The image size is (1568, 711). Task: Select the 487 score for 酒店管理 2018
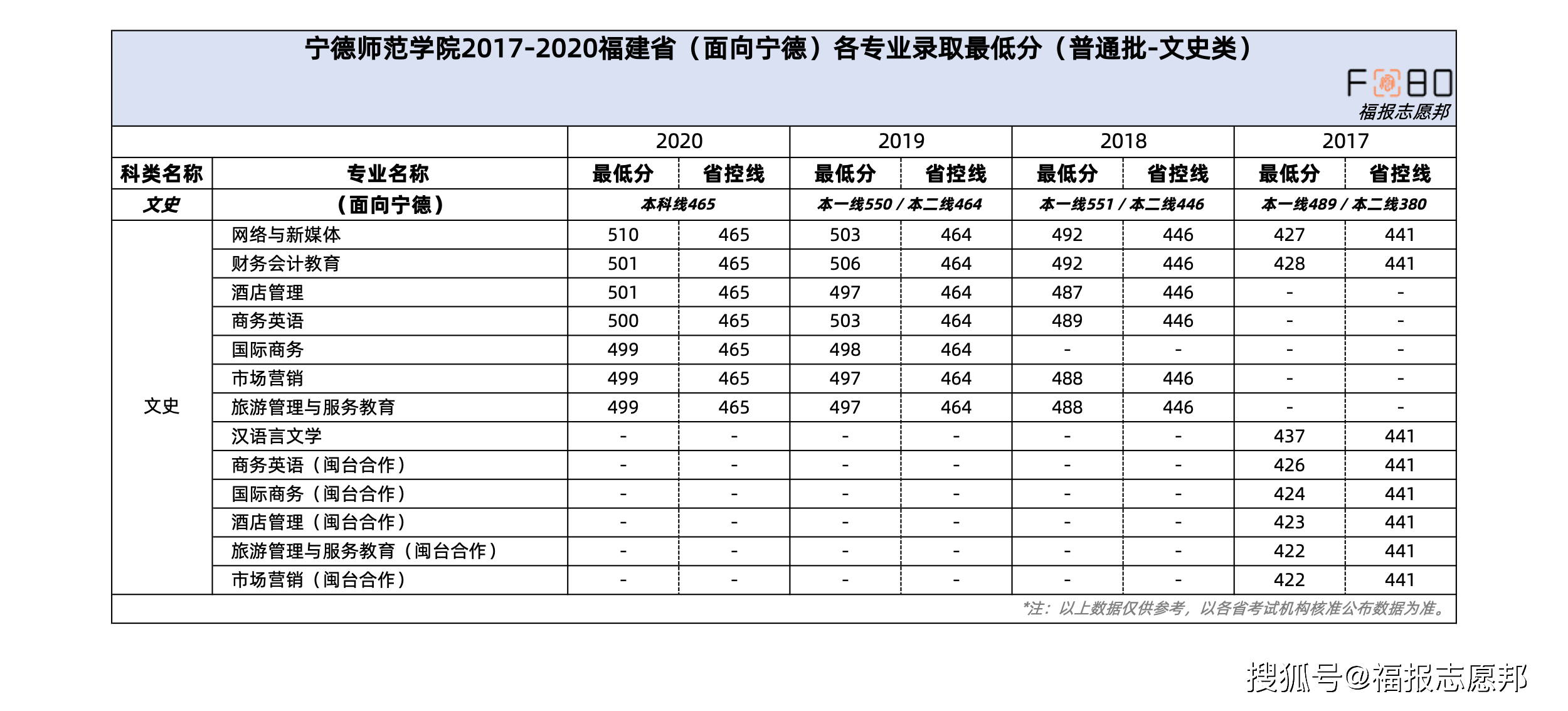1067,292
